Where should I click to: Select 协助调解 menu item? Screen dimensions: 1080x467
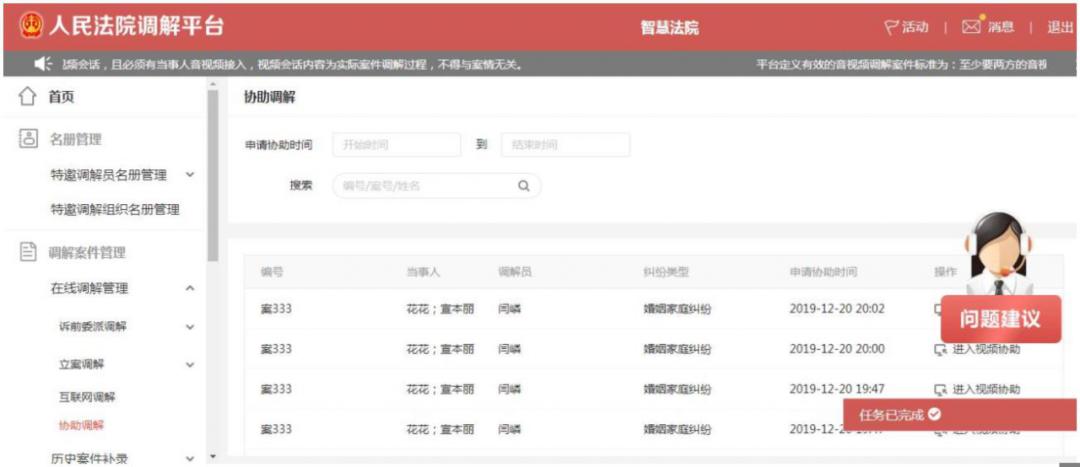point(81,425)
